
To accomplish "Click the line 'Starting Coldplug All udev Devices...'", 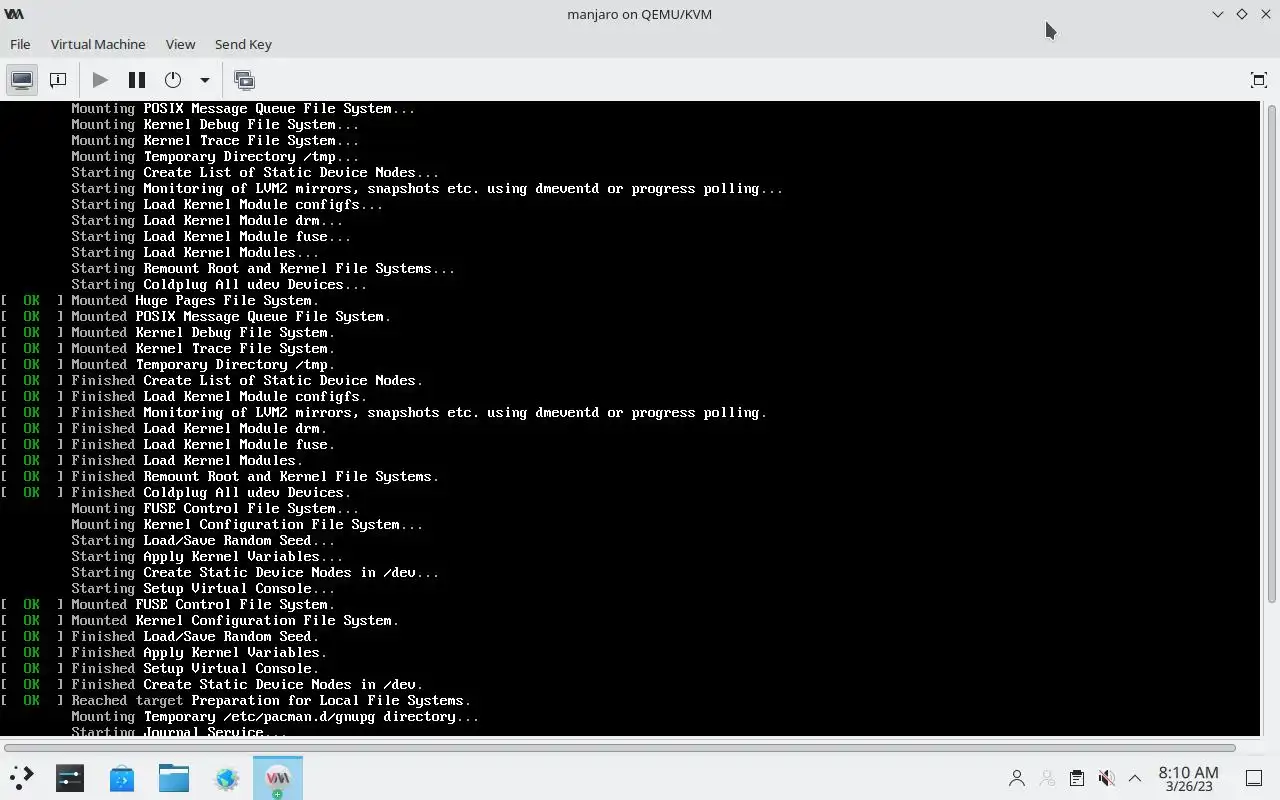I will 219,284.
